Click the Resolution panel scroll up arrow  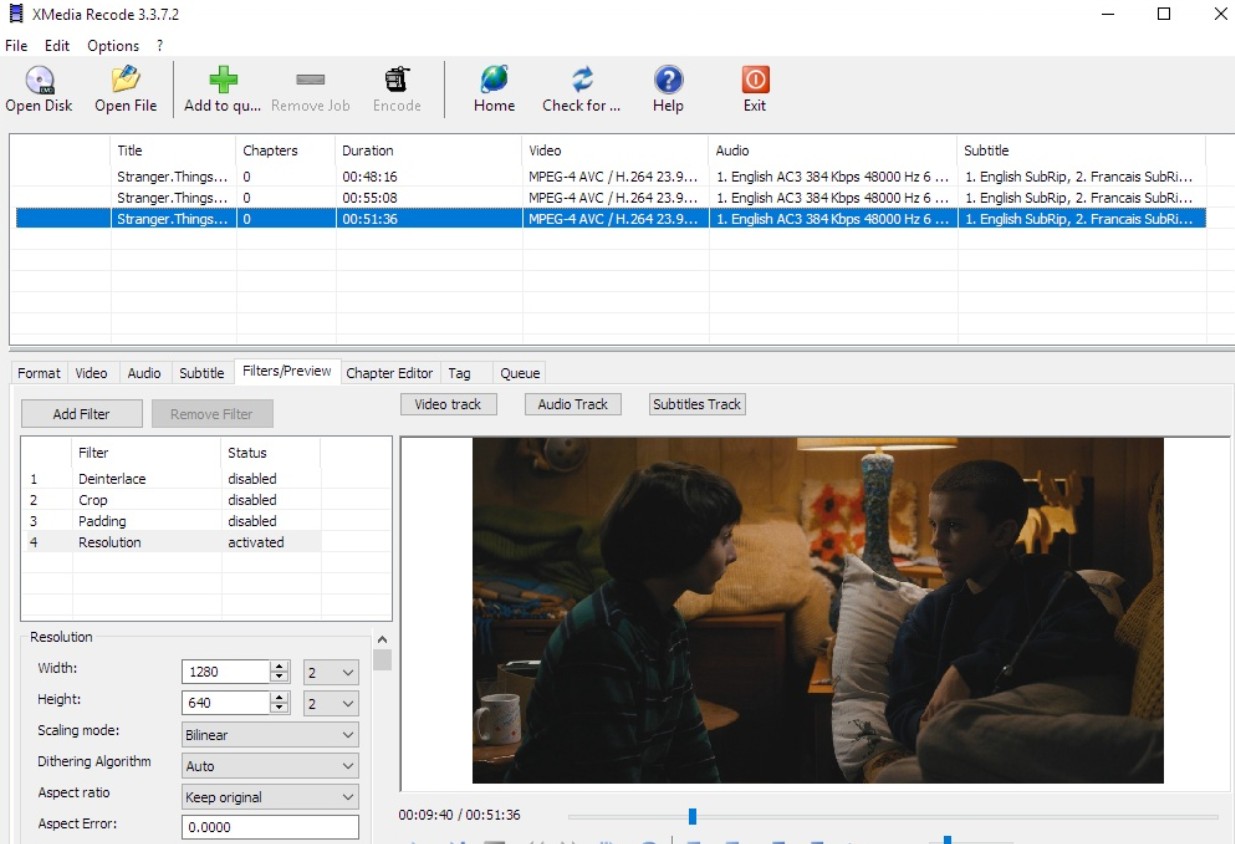tap(382, 639)
